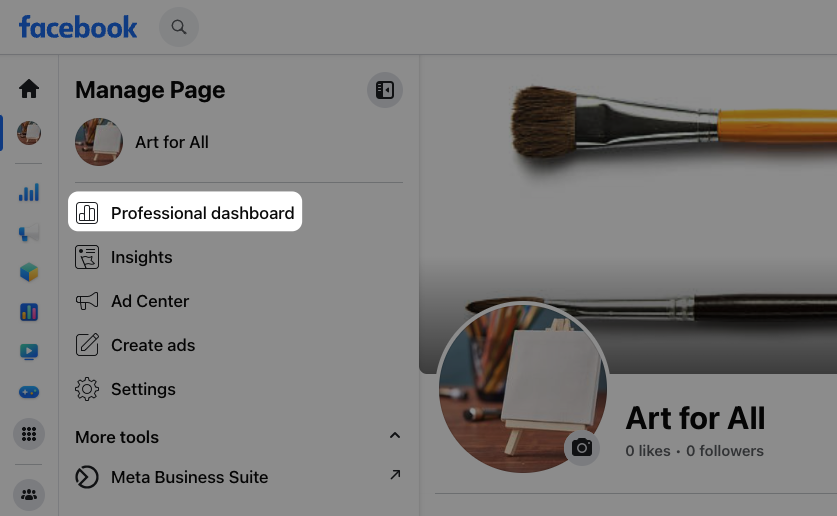Open the bar chart insights rail icon
This screenshot has width=837, height=516.
29,192
